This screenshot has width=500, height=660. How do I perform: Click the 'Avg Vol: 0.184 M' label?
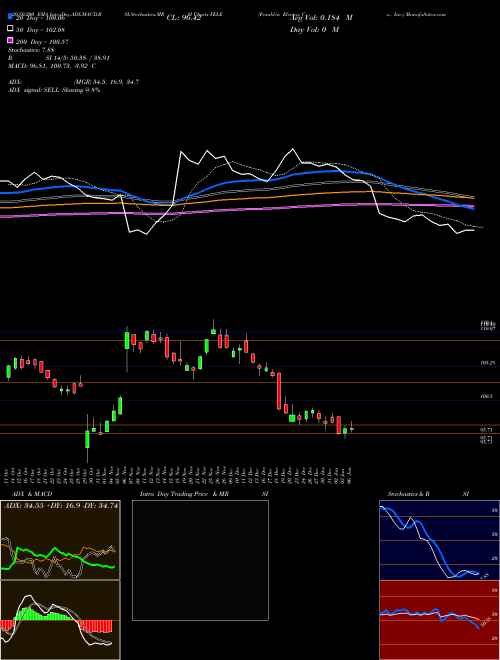tap(322, 18)
